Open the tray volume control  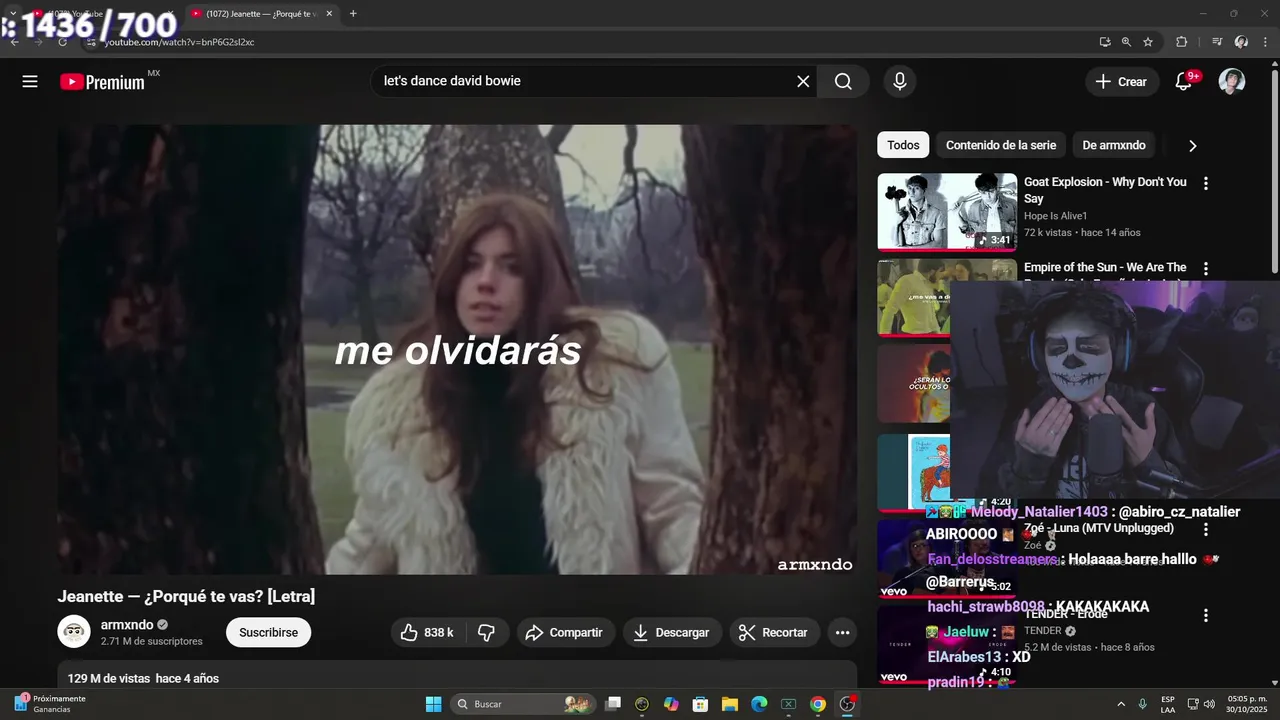click(x=1209, y=704)
